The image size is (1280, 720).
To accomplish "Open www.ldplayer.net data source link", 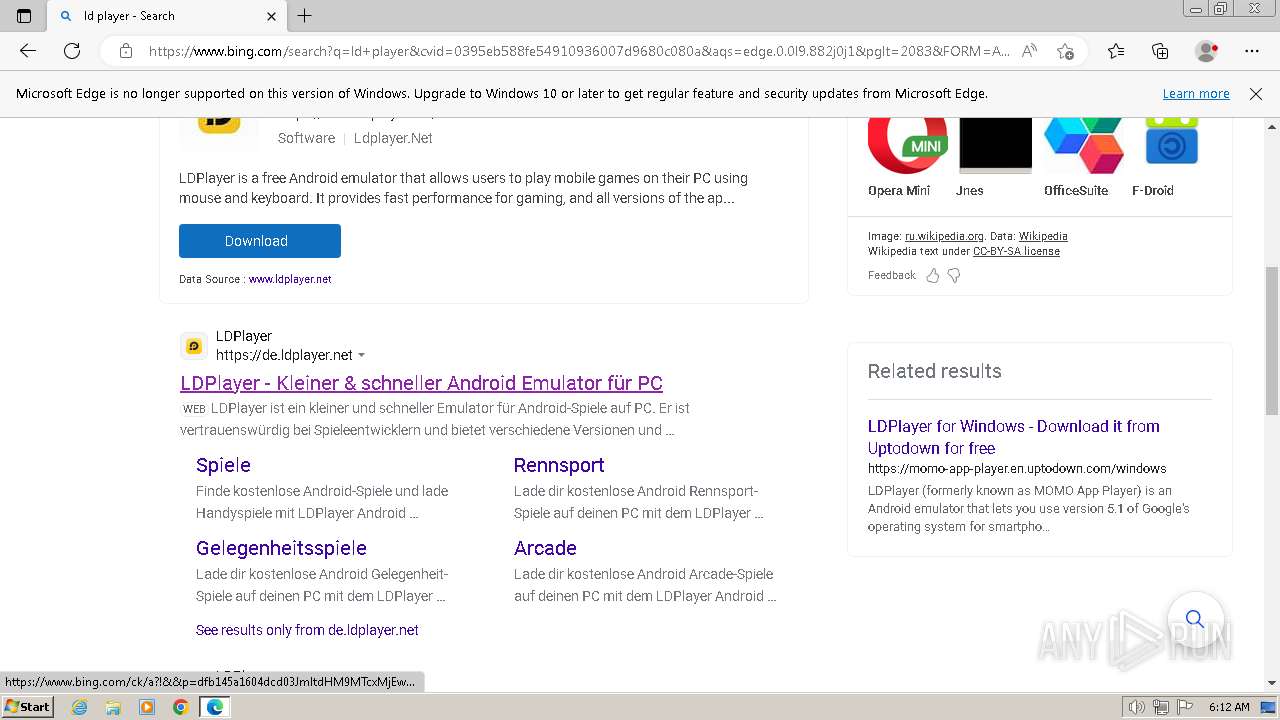I will (290, 279).
